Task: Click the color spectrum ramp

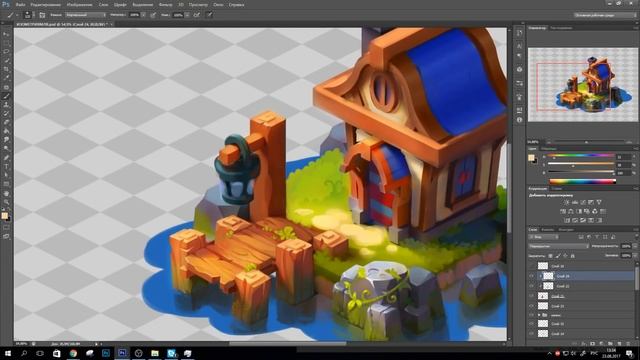Action: pos(582,182)
